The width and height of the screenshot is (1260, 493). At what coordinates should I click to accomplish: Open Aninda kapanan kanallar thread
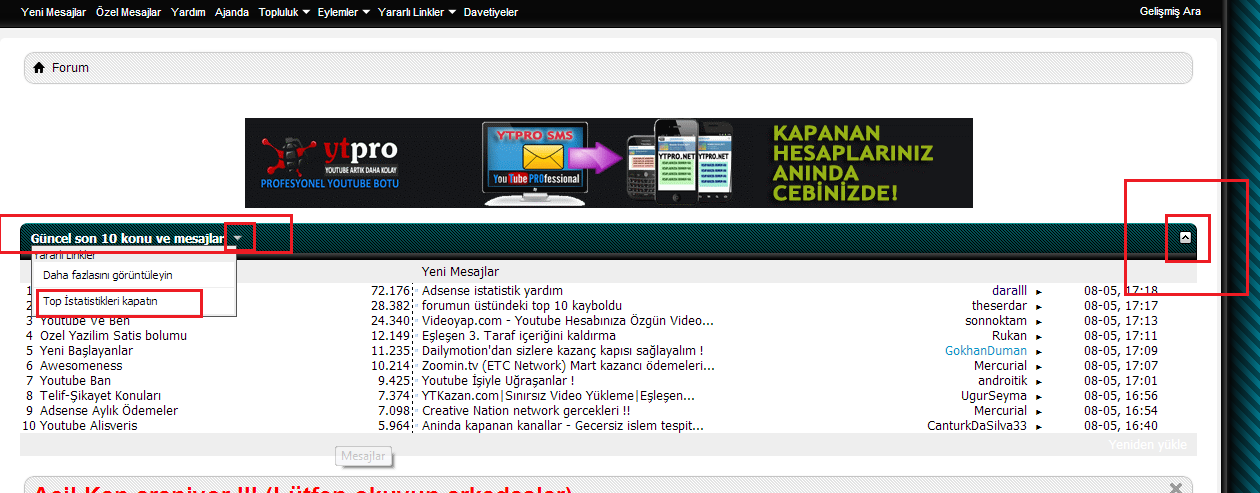[x=563, y=426]
